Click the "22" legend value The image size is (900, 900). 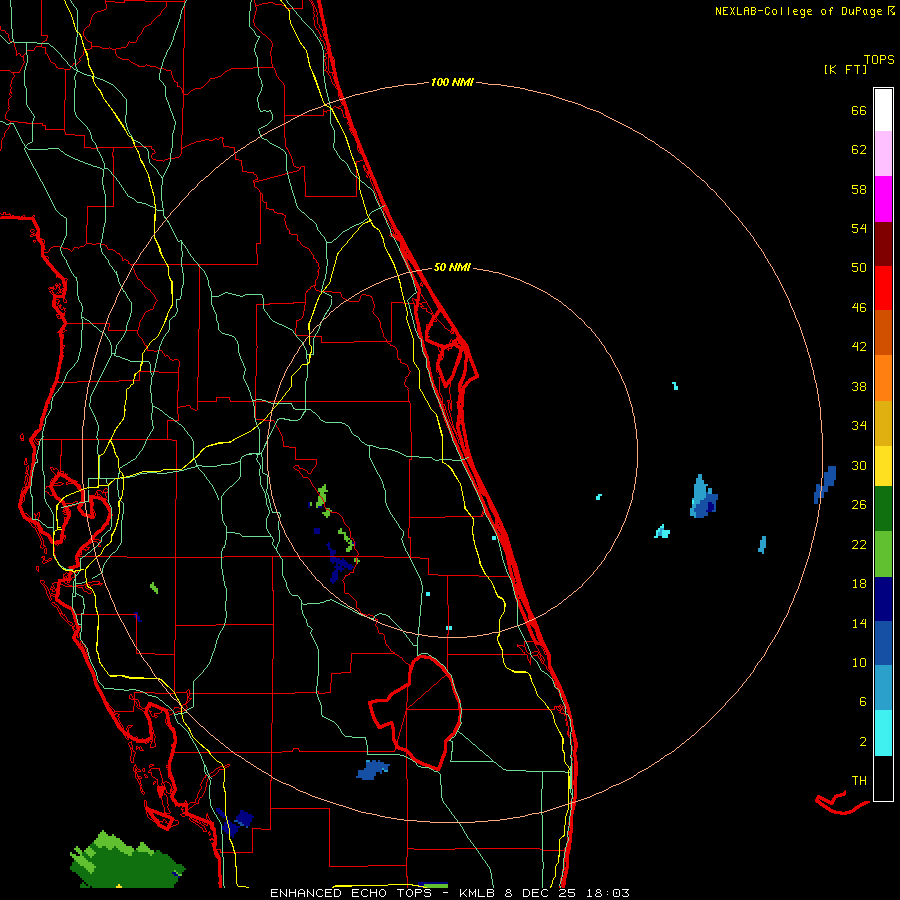pos(859,544)
